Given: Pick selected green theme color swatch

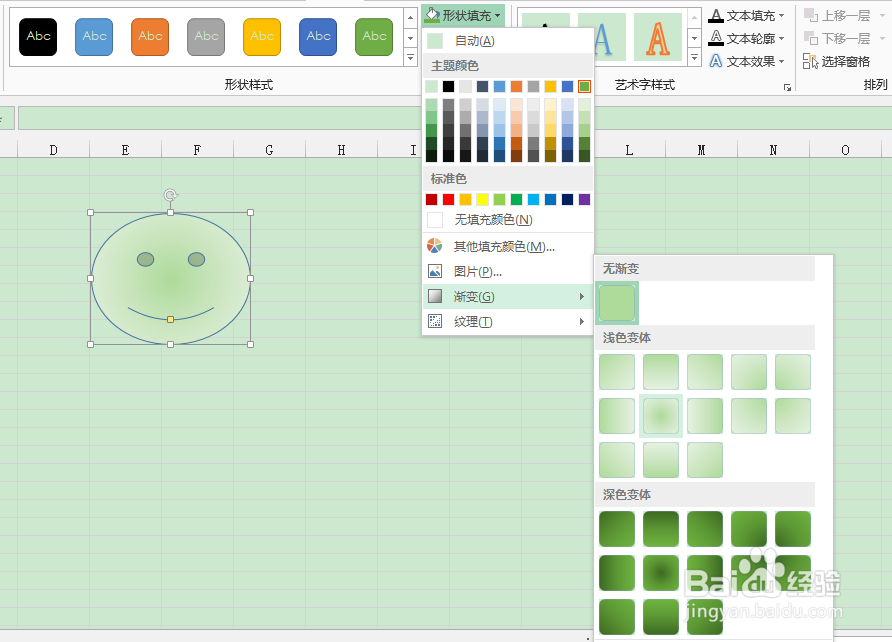Looking at the screenshot, I should (x=584, y=86).
